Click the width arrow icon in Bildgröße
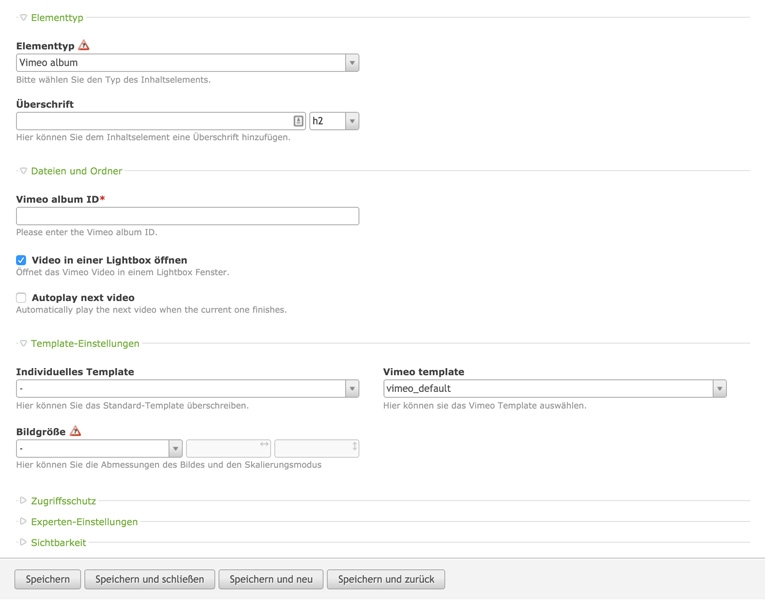This screenshot has height=600, width=765. [x=264, y=445]
